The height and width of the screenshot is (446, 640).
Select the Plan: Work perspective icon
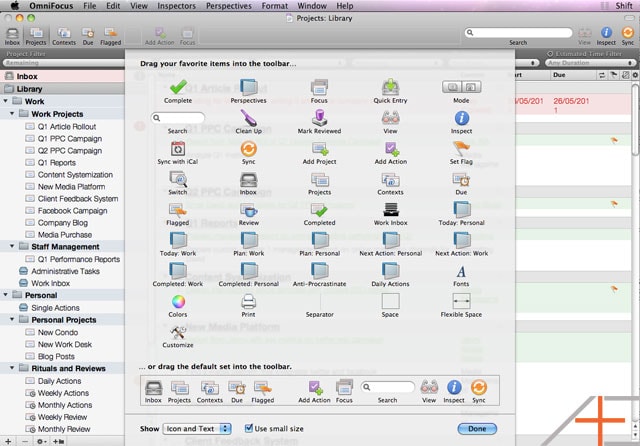click(x=248, y=240)
